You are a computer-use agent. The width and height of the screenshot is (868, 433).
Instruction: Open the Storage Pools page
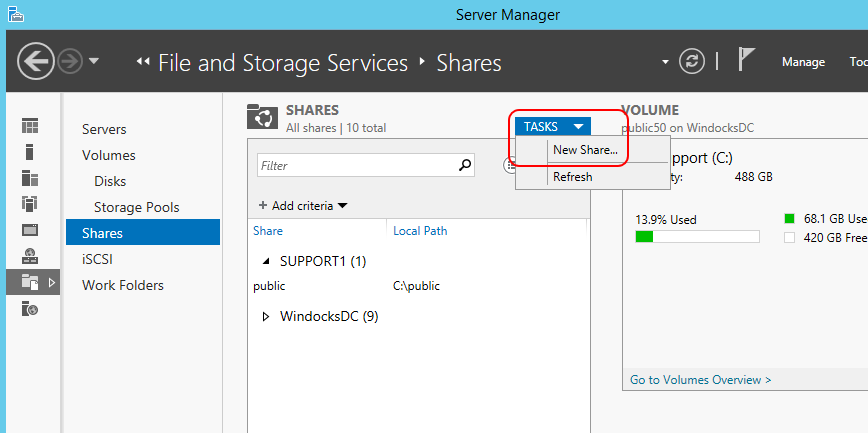pos(137,207)
